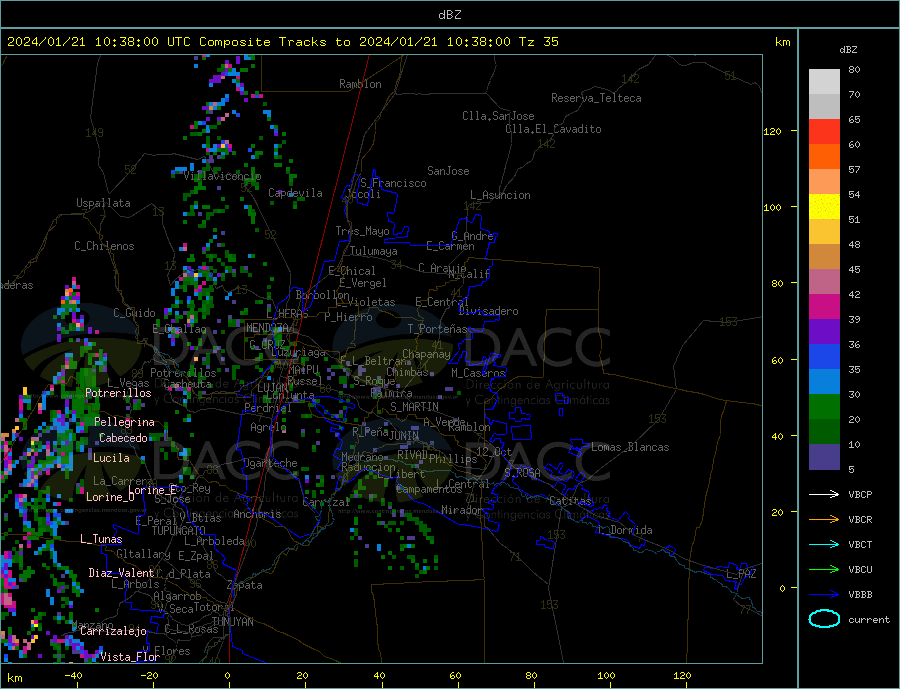Image resolution: width=900 pixels, height=689 pixels.
Task: Click the orange VBCR arrow in legend
Action: (x=824, y=520)
